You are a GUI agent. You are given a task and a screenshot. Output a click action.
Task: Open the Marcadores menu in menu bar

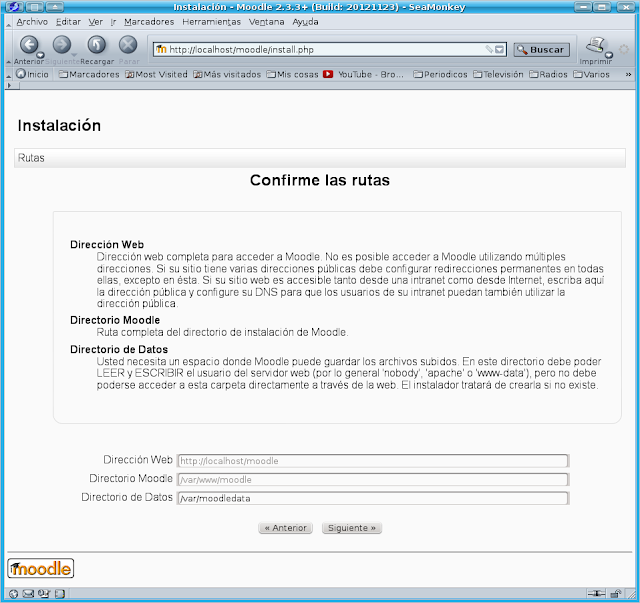tap(149, 22)
